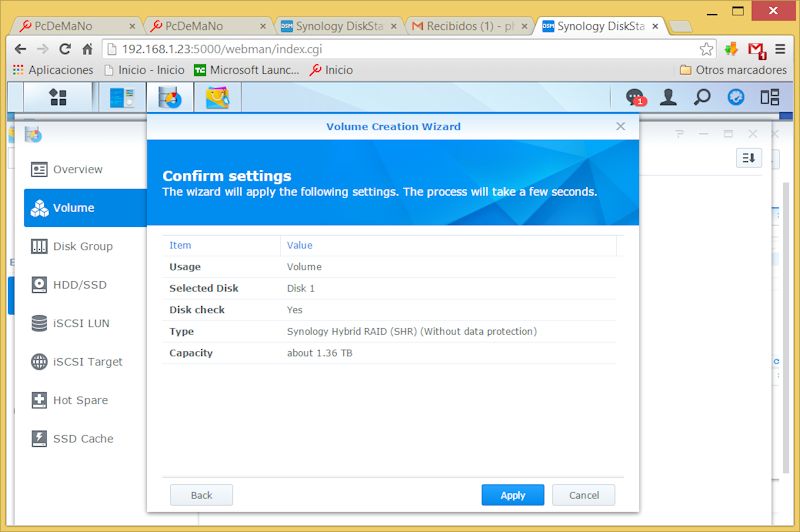Open the user options icon
Viewport: 800px width, 532px height.
(668, 97)
